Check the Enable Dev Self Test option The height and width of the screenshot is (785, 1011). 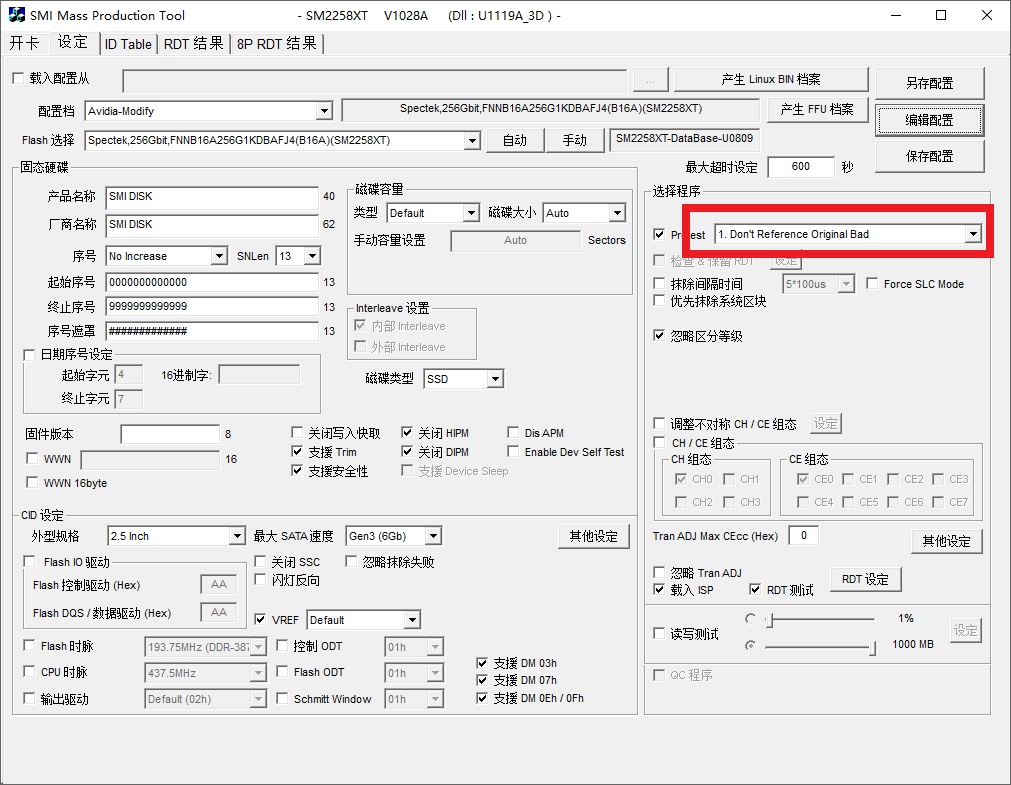(514, 452)
